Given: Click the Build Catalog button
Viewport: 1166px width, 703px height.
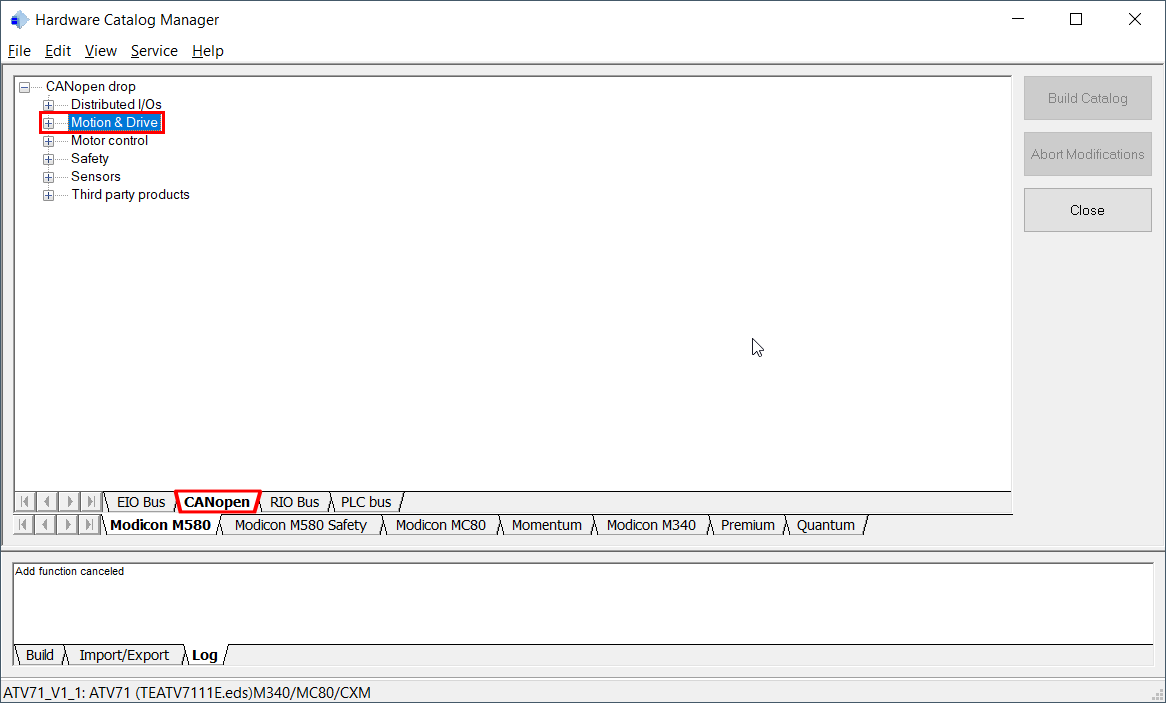Looking at the screenshot, I should click(1087, 98).
